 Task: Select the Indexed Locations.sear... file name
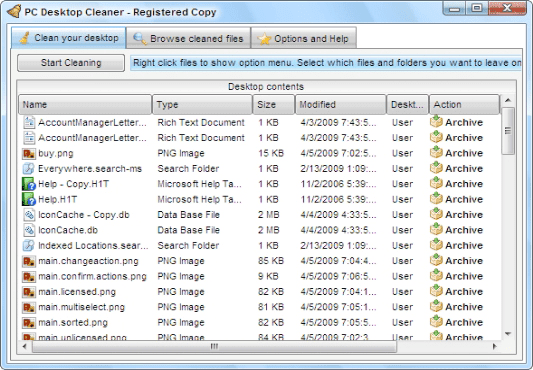click(x=93, y=246)
